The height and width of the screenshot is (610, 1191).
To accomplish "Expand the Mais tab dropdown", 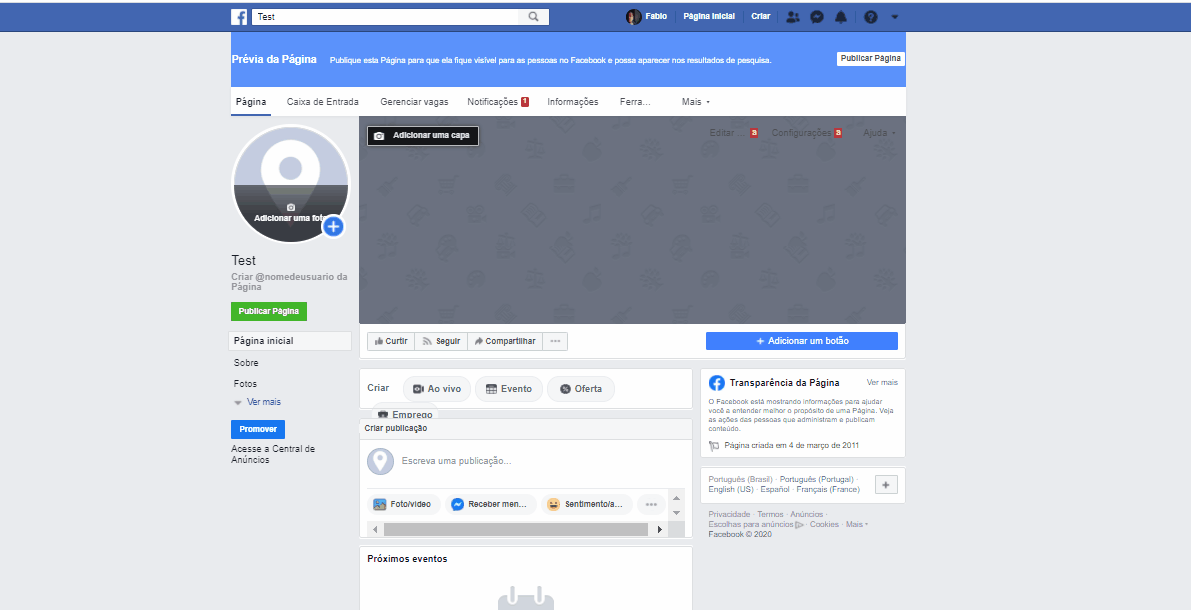I will pyautogui.click(x=696, y=102).
